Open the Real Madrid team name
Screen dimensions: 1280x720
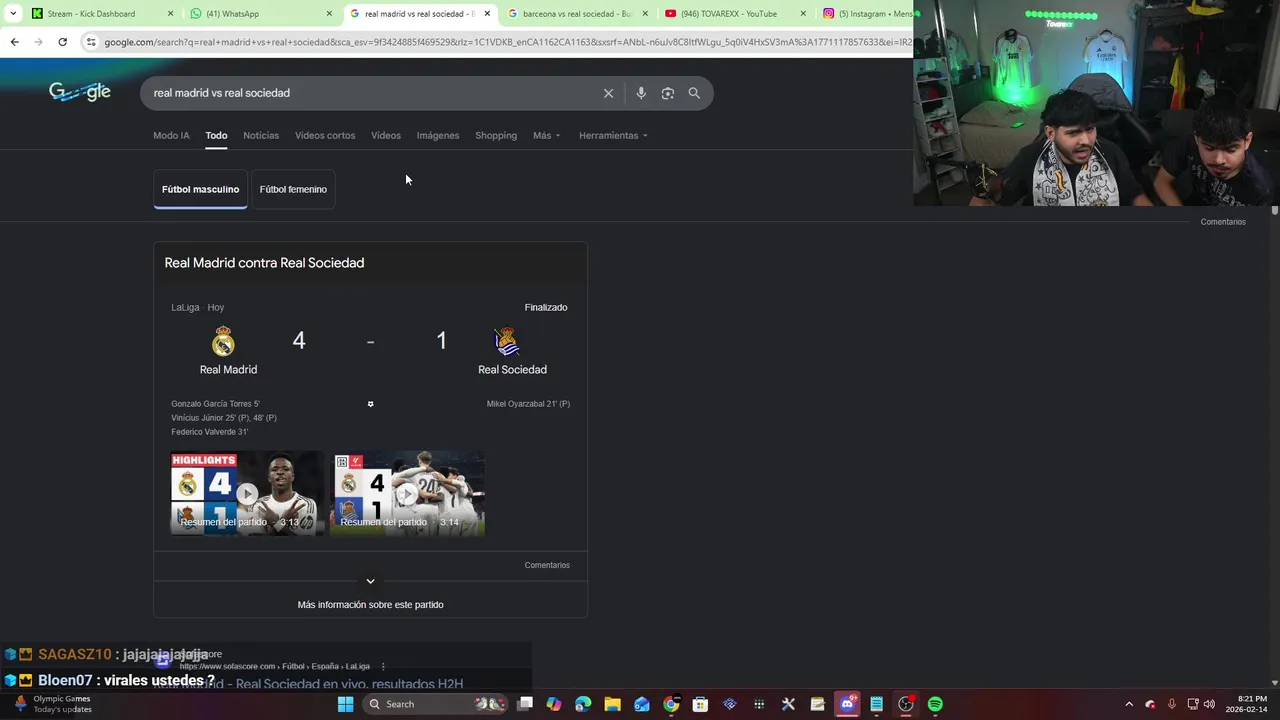coord(228,370)
